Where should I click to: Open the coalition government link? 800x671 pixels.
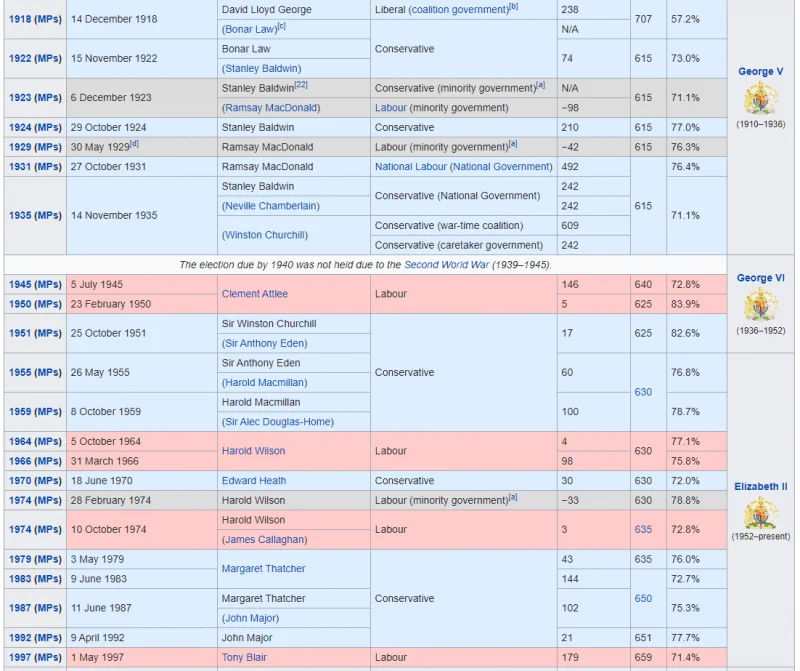coord(460,10)
